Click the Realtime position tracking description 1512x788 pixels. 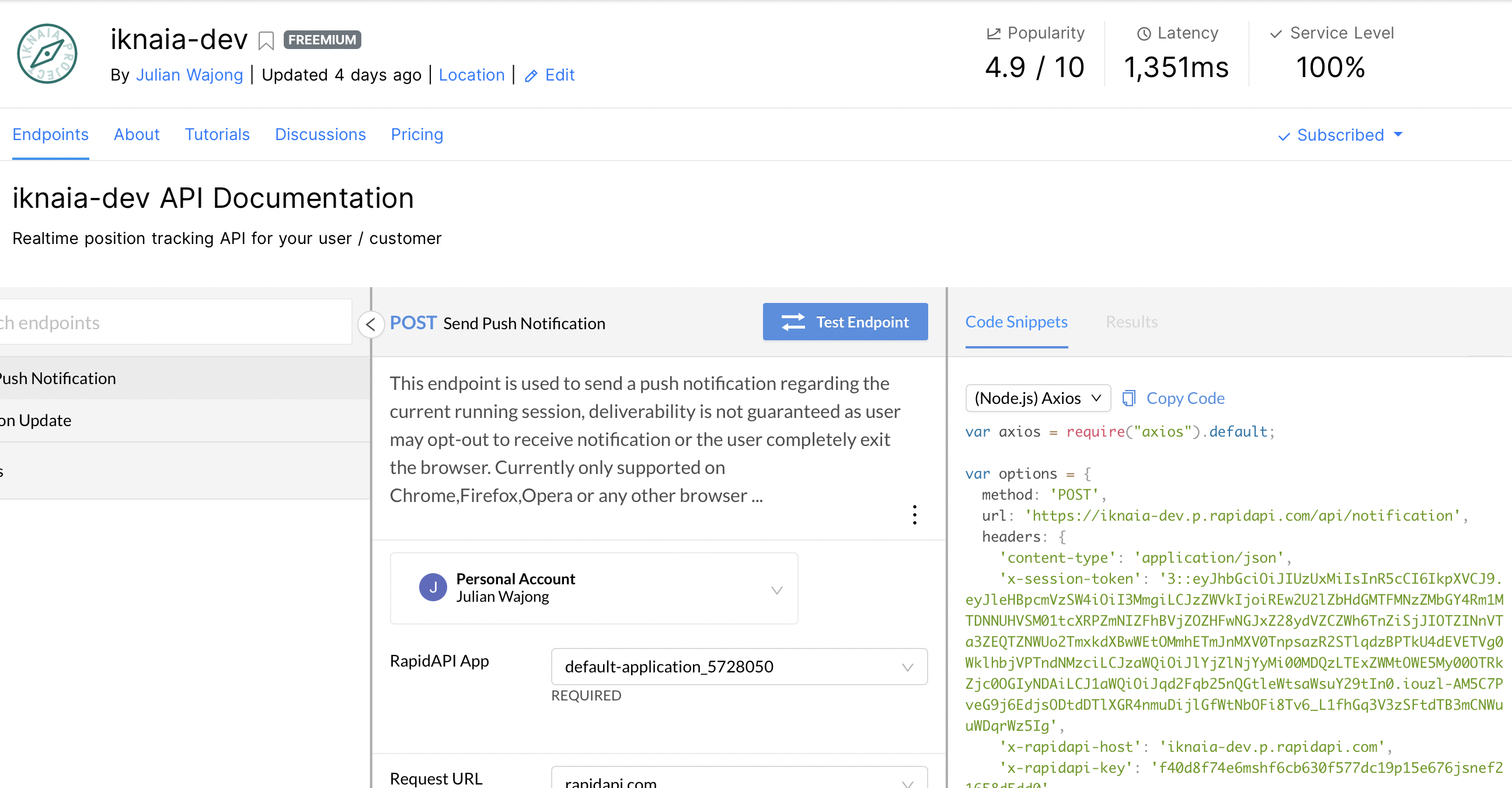(x=227, y=239)
